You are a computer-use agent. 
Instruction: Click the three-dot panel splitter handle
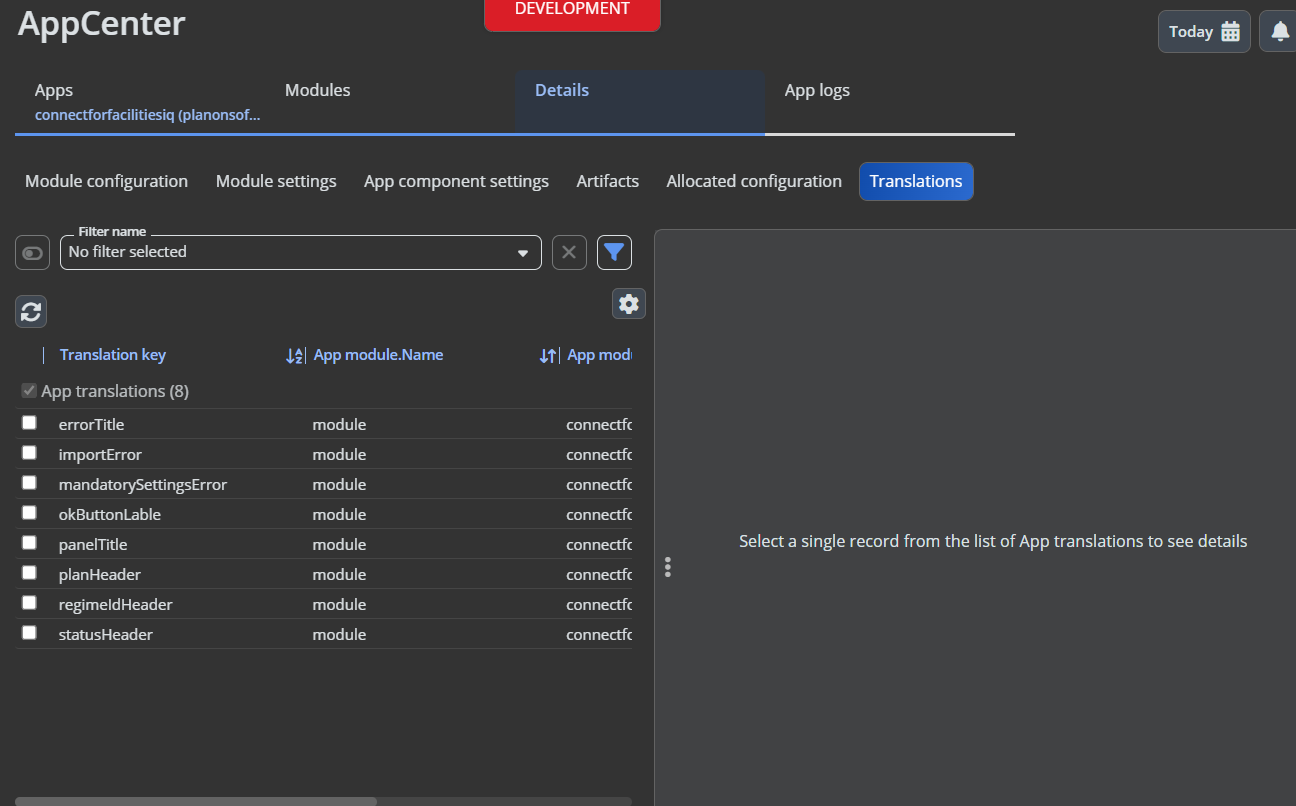668,567
